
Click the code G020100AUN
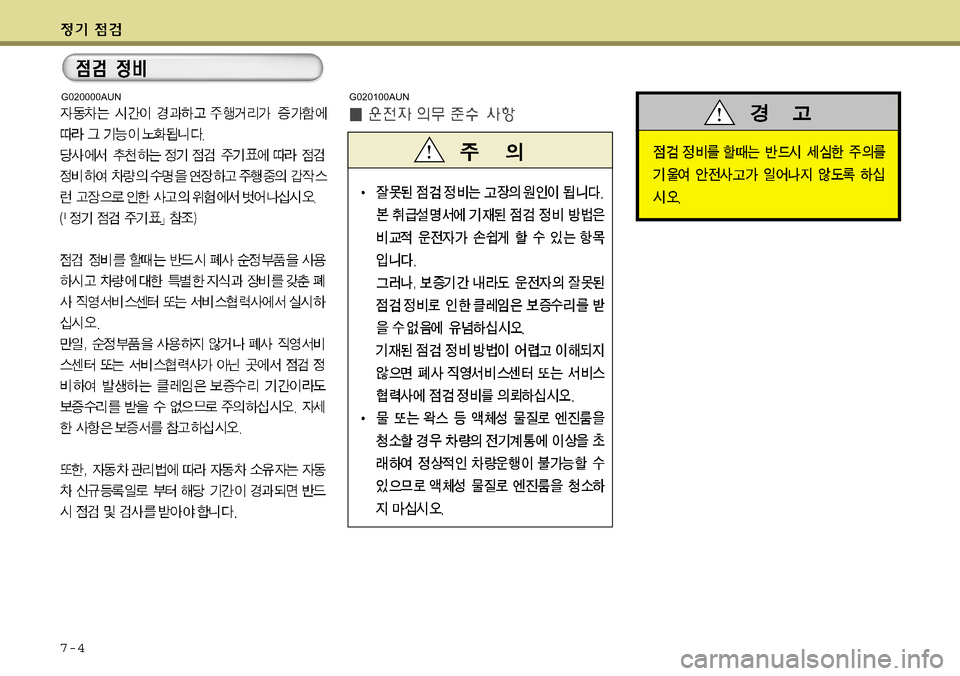[x=379, y=97]
